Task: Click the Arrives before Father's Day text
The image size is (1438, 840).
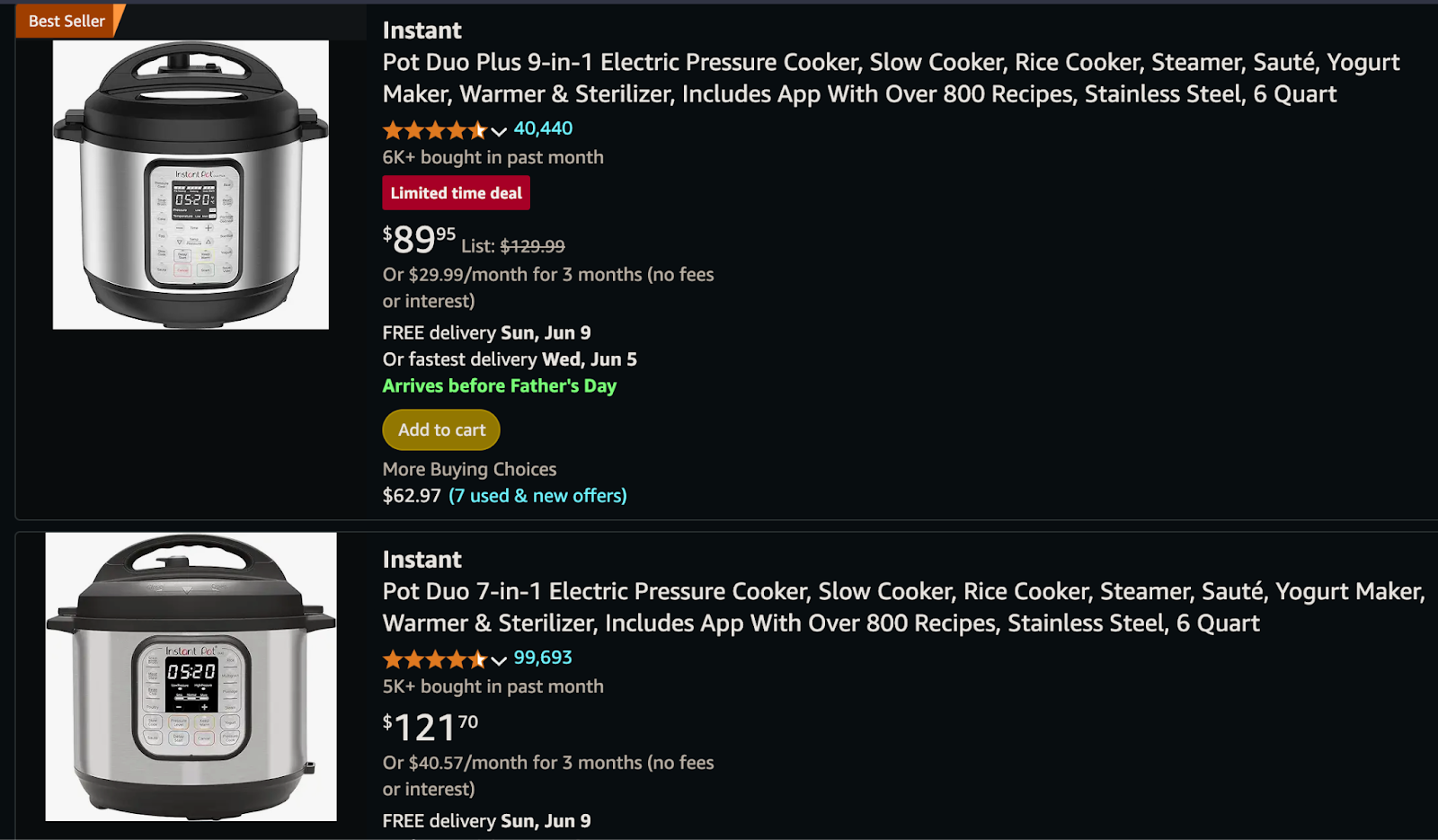Action: click(x=499, y=385)
